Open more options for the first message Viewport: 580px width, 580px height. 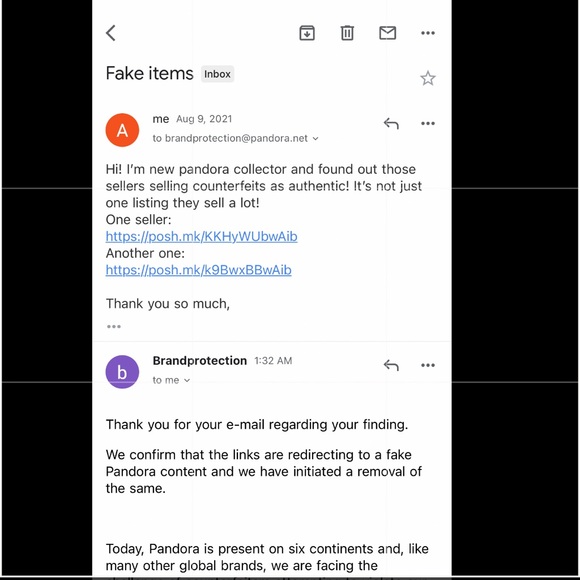(x=428, y=124)
